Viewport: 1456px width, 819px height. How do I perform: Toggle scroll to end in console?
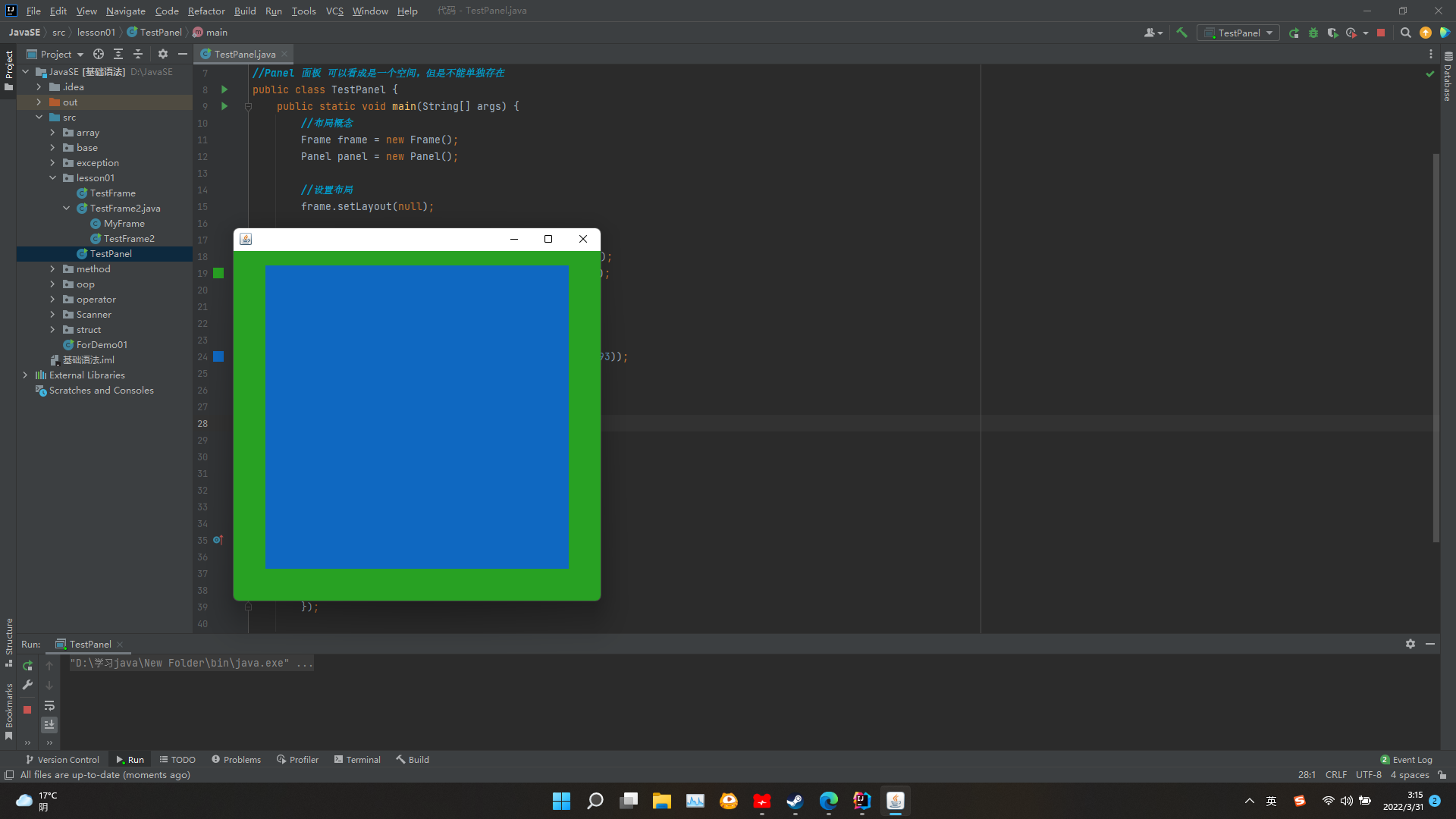[x=49, y=725]
